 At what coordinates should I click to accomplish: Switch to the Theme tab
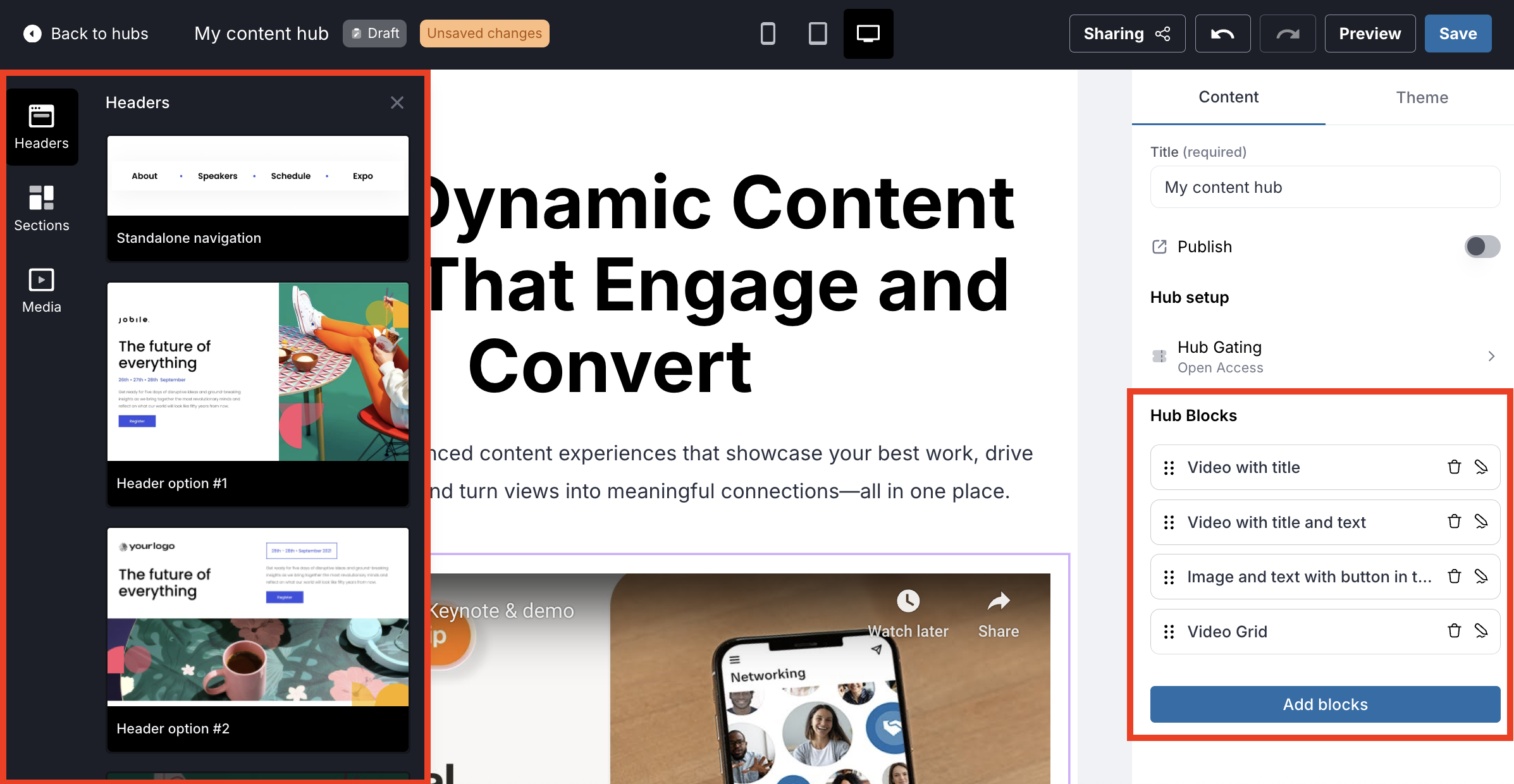[x=1422, y=97]
